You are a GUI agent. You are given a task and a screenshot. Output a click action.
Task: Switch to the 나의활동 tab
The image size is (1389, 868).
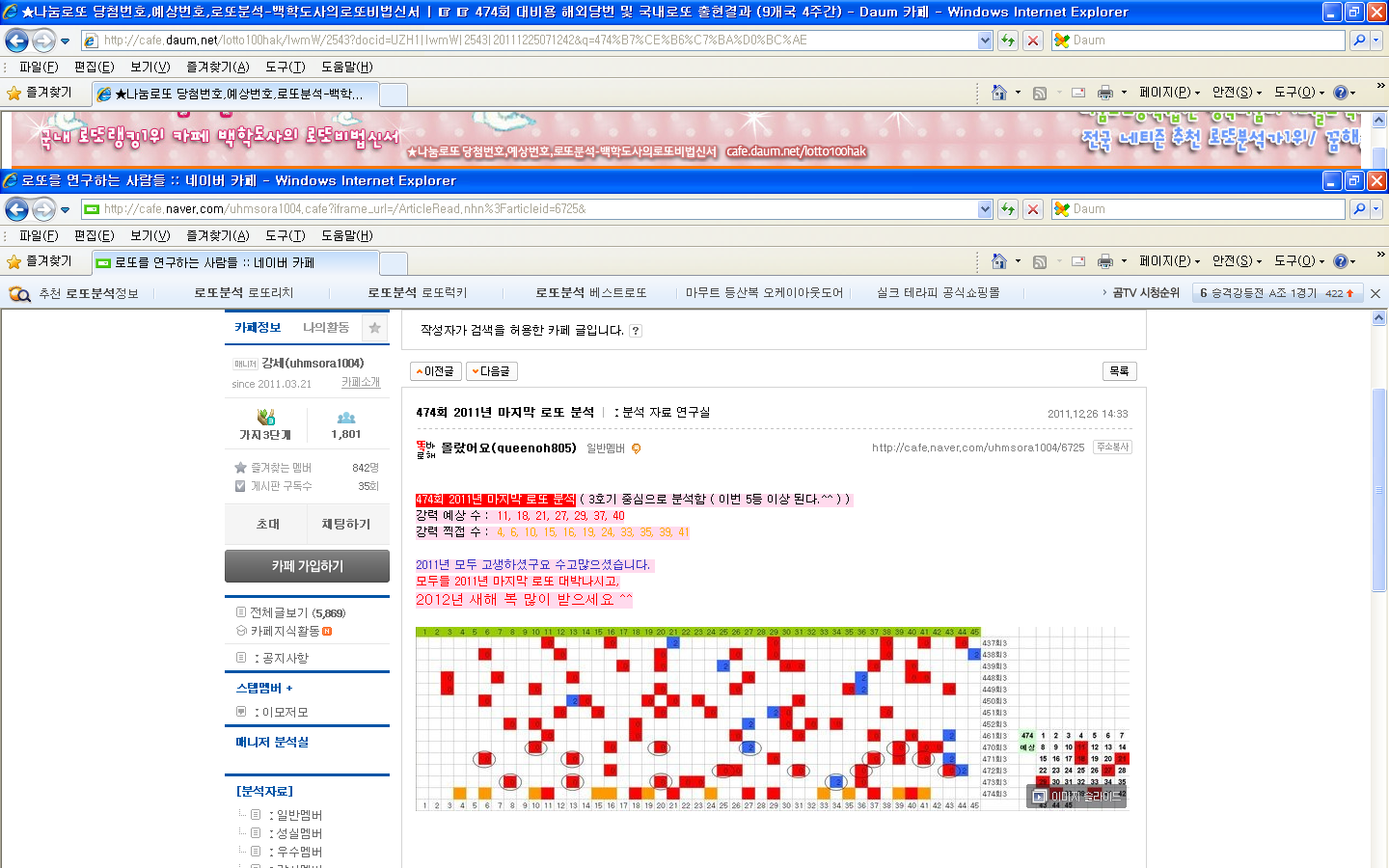click(326, 328)
